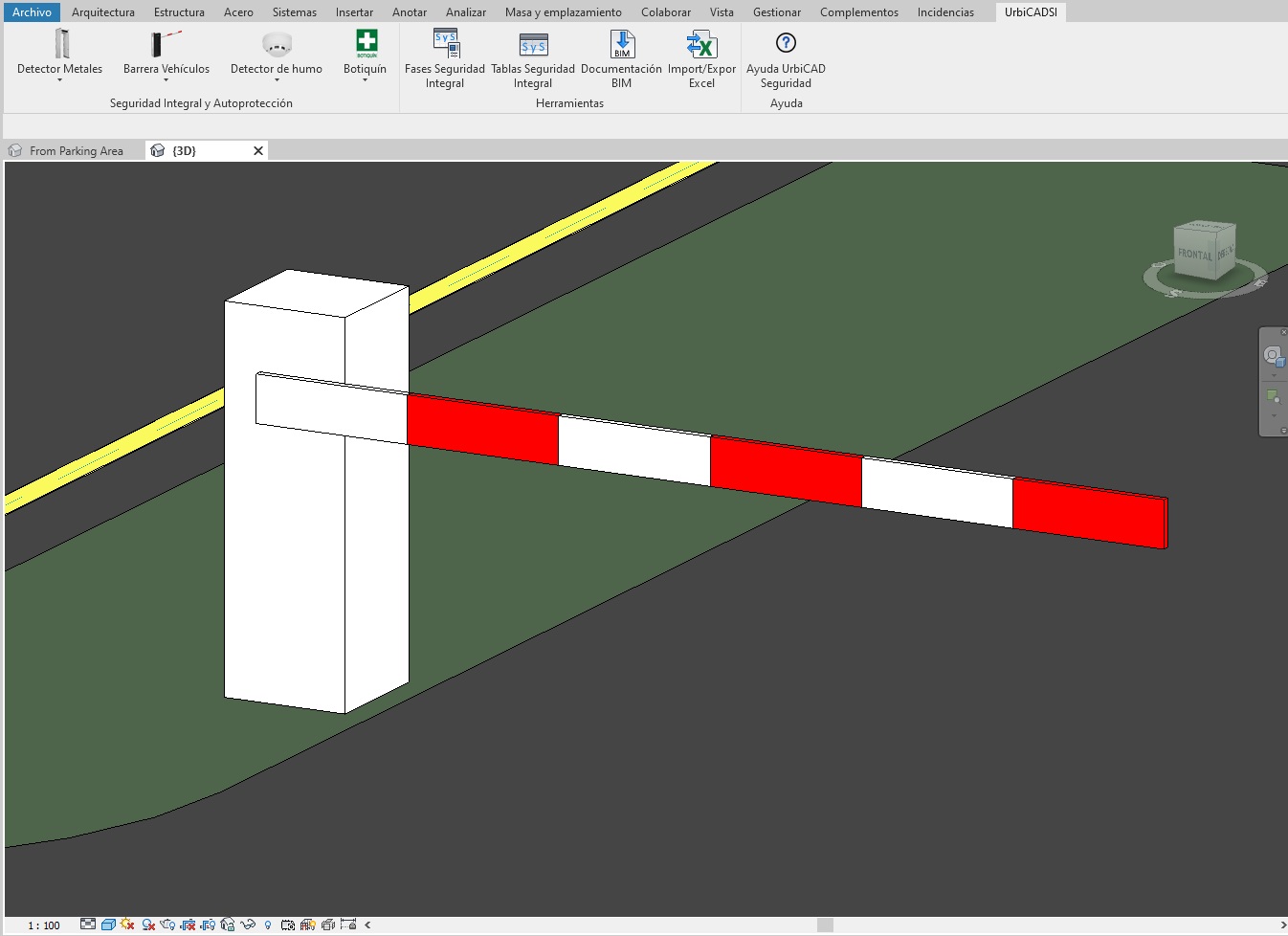Viewport: 1288px width, 936px height.
Task: Click the horizontal scrollbar thumb
Action: tap(825, 925)
